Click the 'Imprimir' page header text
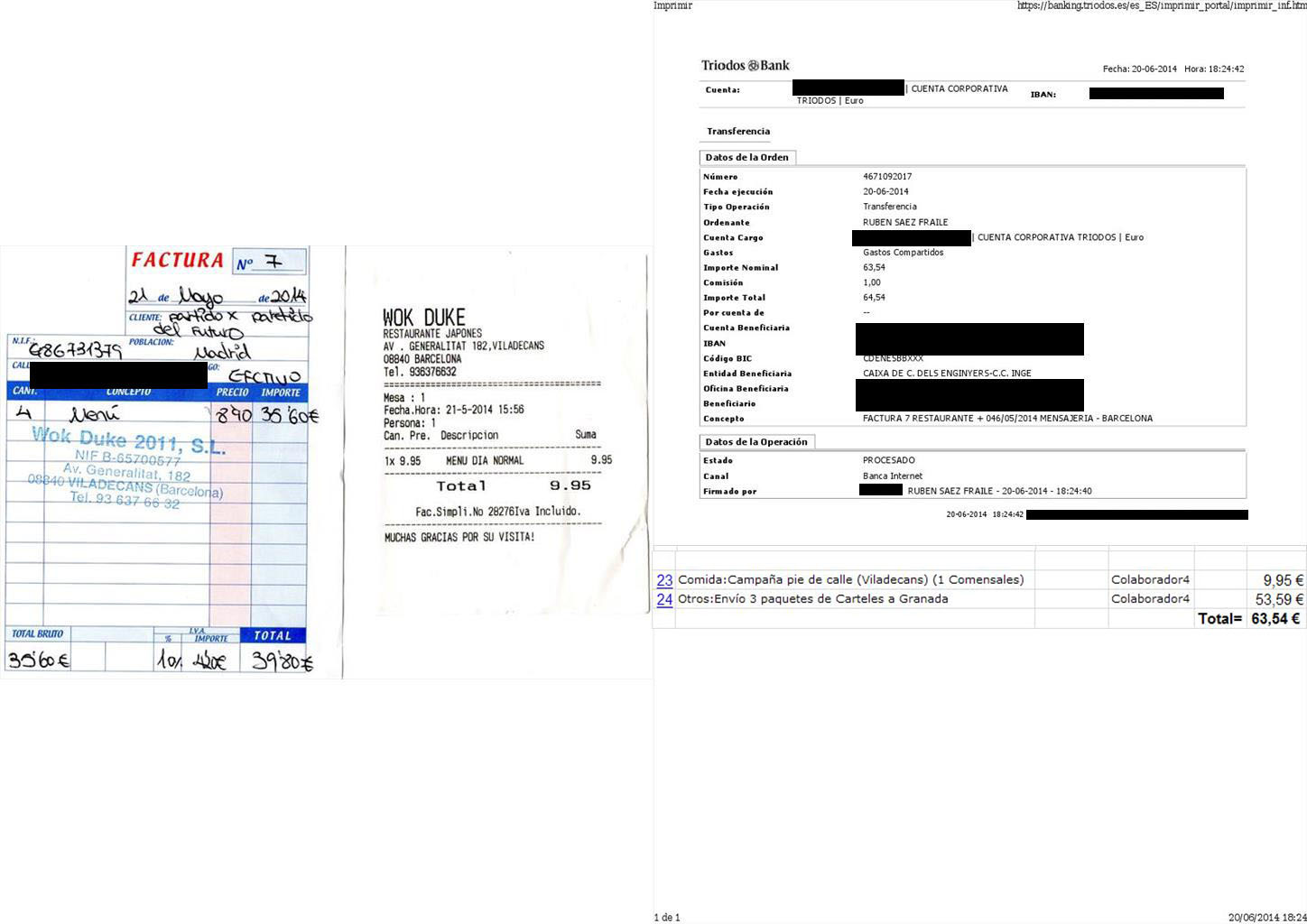The height and width of the screenshot is (924, 1307). point(672,6)
